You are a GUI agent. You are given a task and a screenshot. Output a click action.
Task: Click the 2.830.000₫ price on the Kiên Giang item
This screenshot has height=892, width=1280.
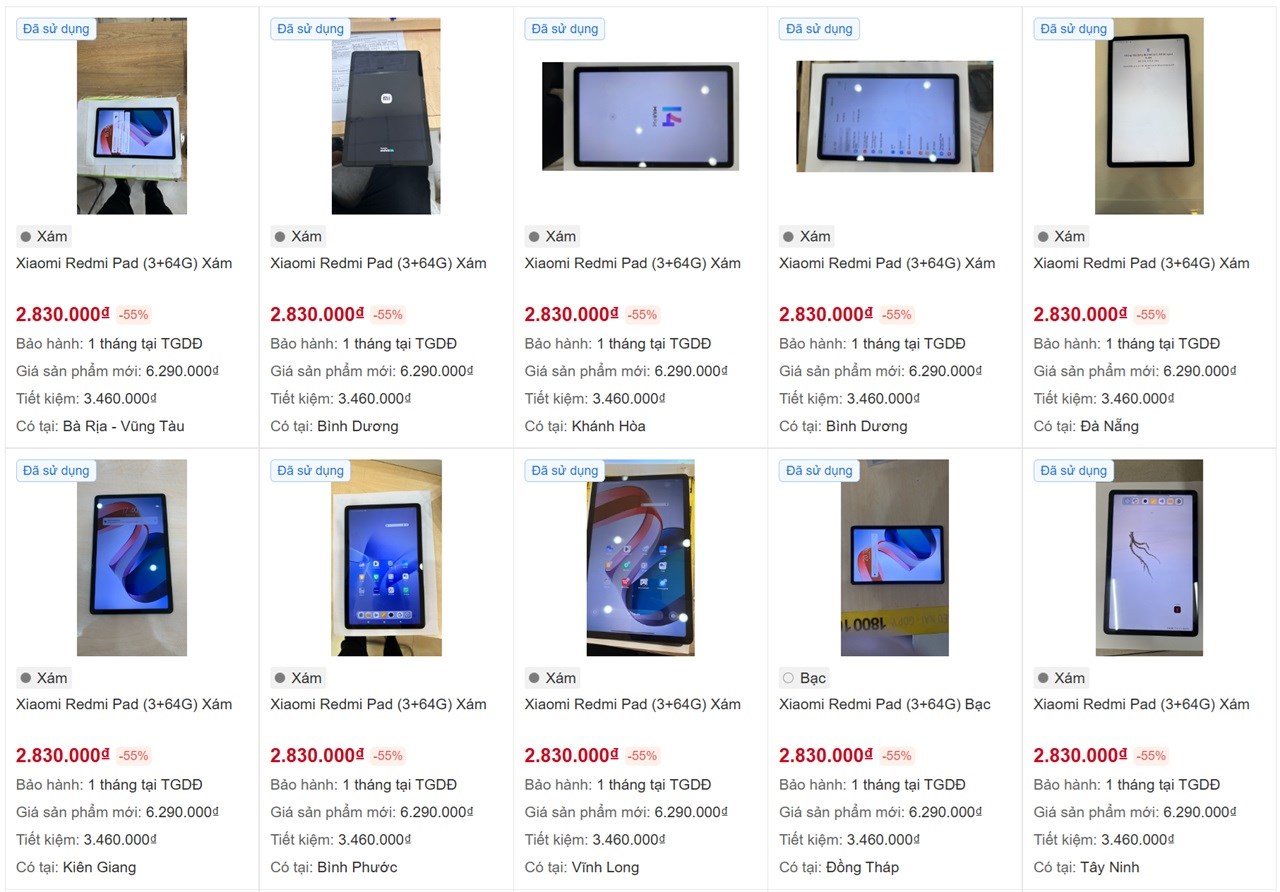coord(63,755)
